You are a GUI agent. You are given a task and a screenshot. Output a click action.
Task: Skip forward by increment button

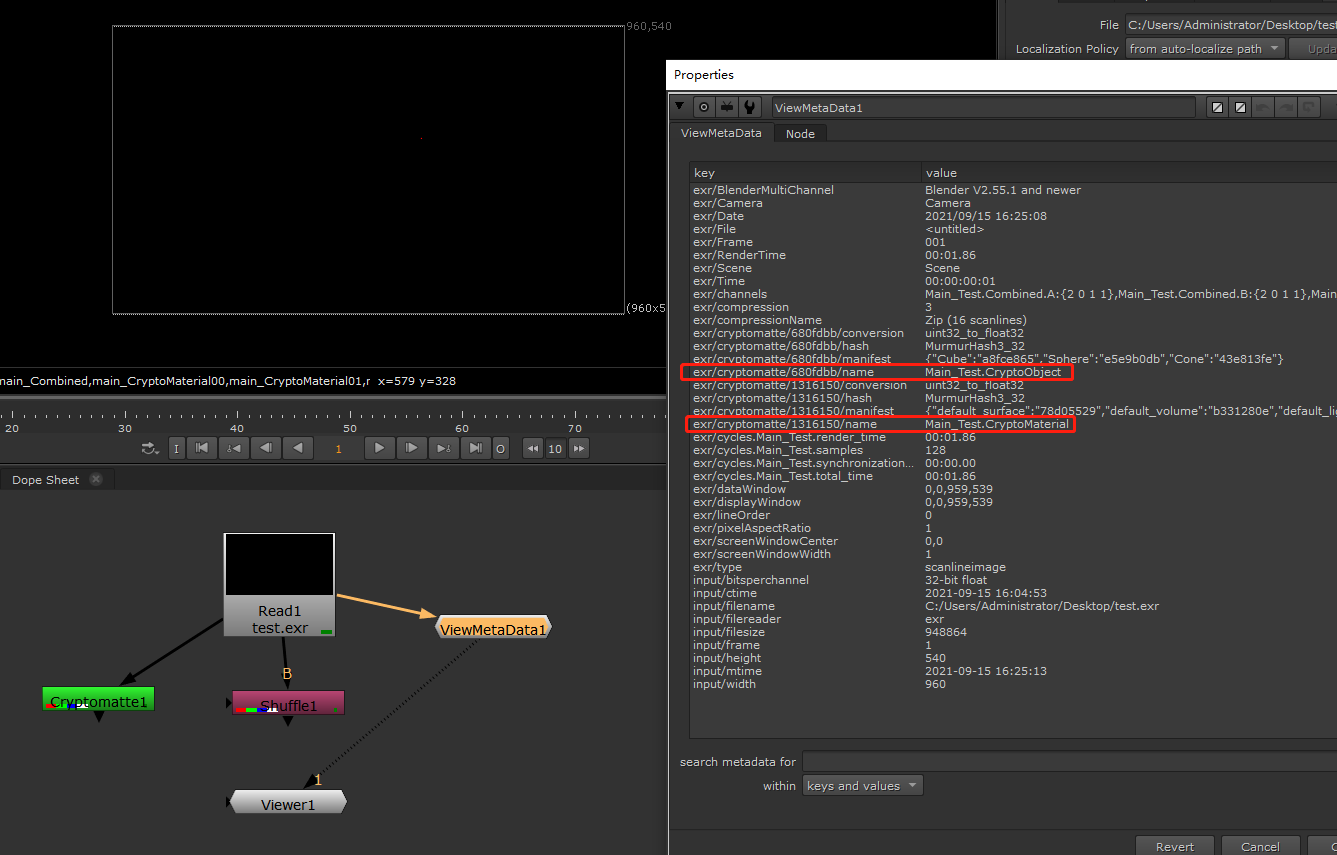pyautogui.click(x=579, y=449)
